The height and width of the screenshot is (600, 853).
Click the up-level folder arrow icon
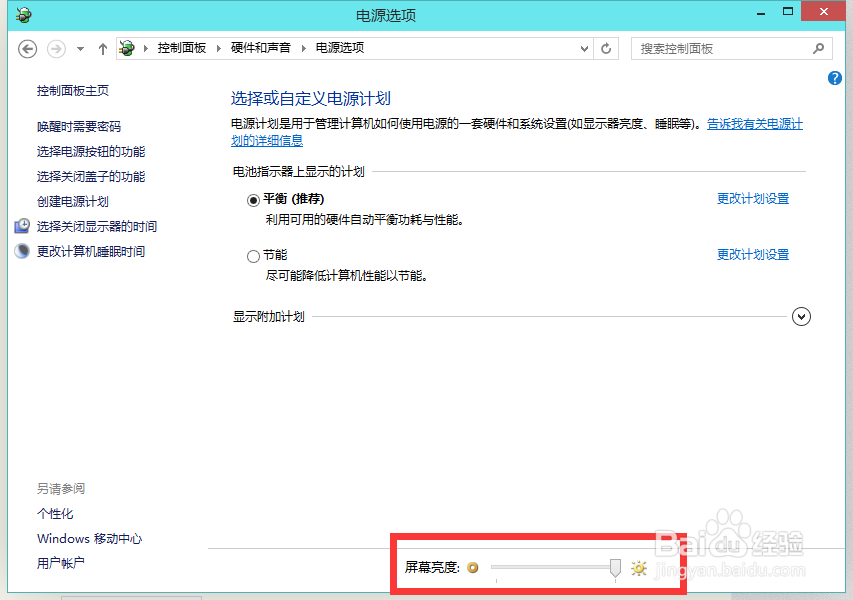(102, 48)
